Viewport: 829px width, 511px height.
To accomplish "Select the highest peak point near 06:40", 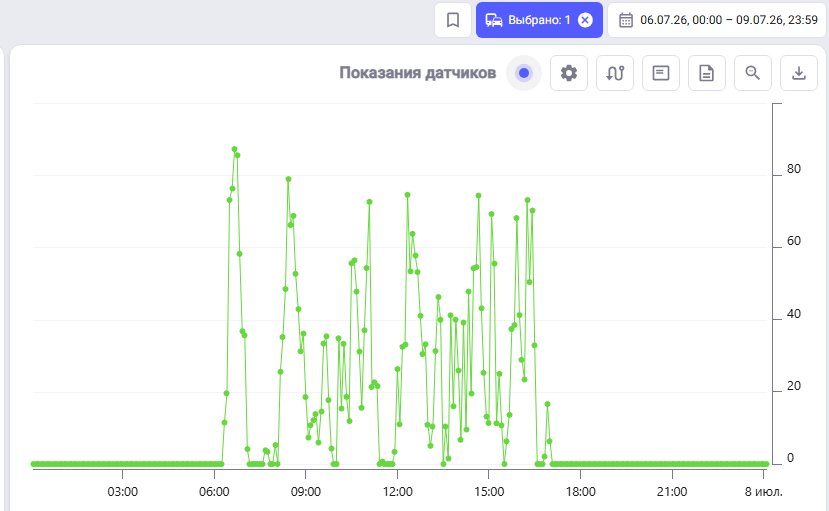I will point(234,150).
